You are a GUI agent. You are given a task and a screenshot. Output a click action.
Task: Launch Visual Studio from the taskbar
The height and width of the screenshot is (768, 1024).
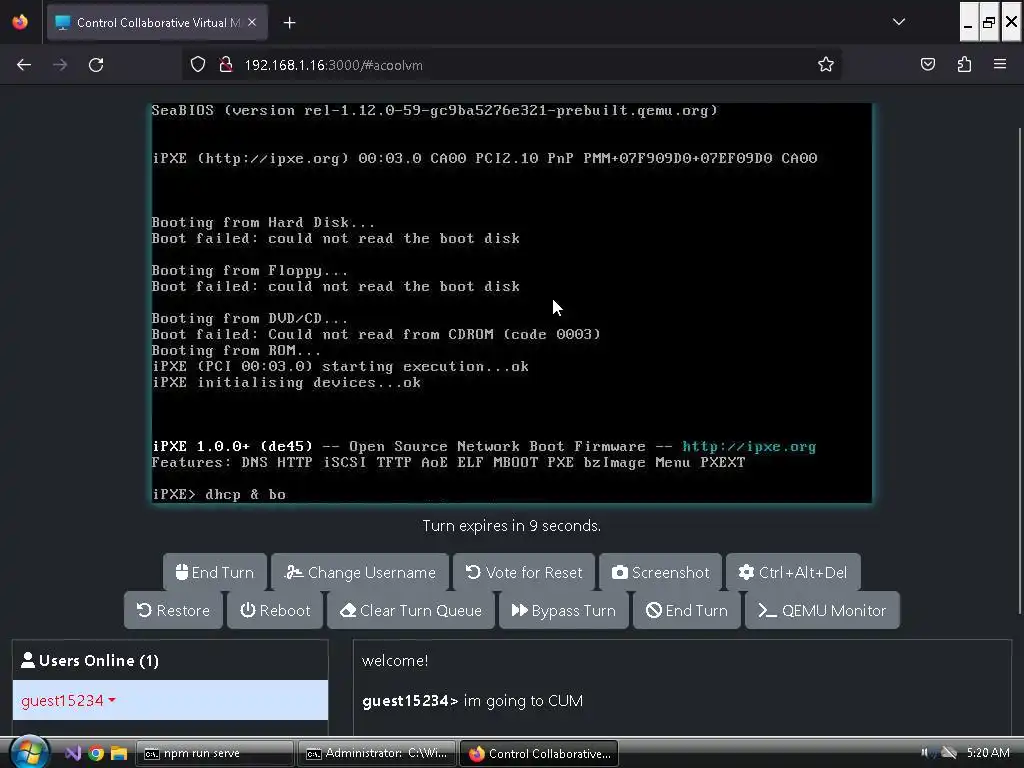point(72,753)
